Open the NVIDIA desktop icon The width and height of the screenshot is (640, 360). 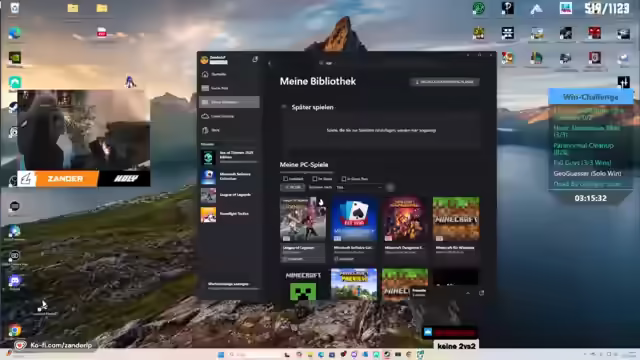click(15, 58)
